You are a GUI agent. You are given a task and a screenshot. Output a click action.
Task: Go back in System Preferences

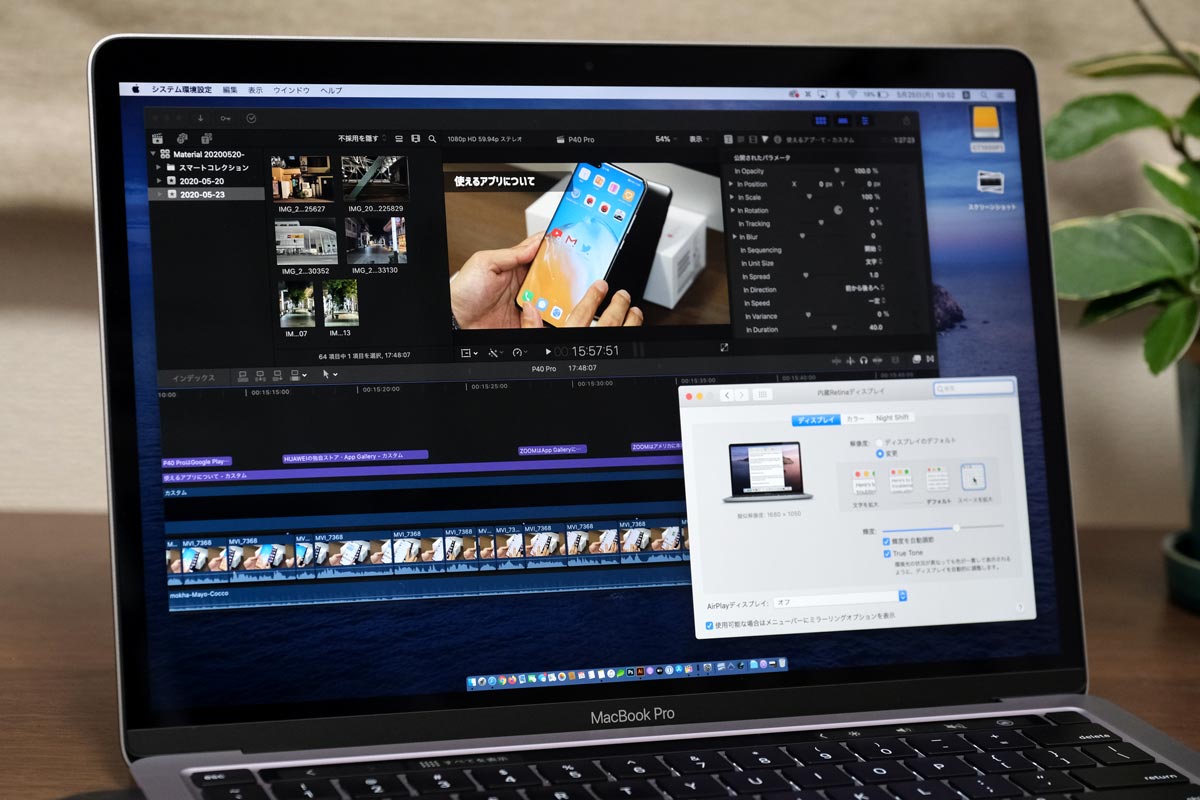click(727, 395)
